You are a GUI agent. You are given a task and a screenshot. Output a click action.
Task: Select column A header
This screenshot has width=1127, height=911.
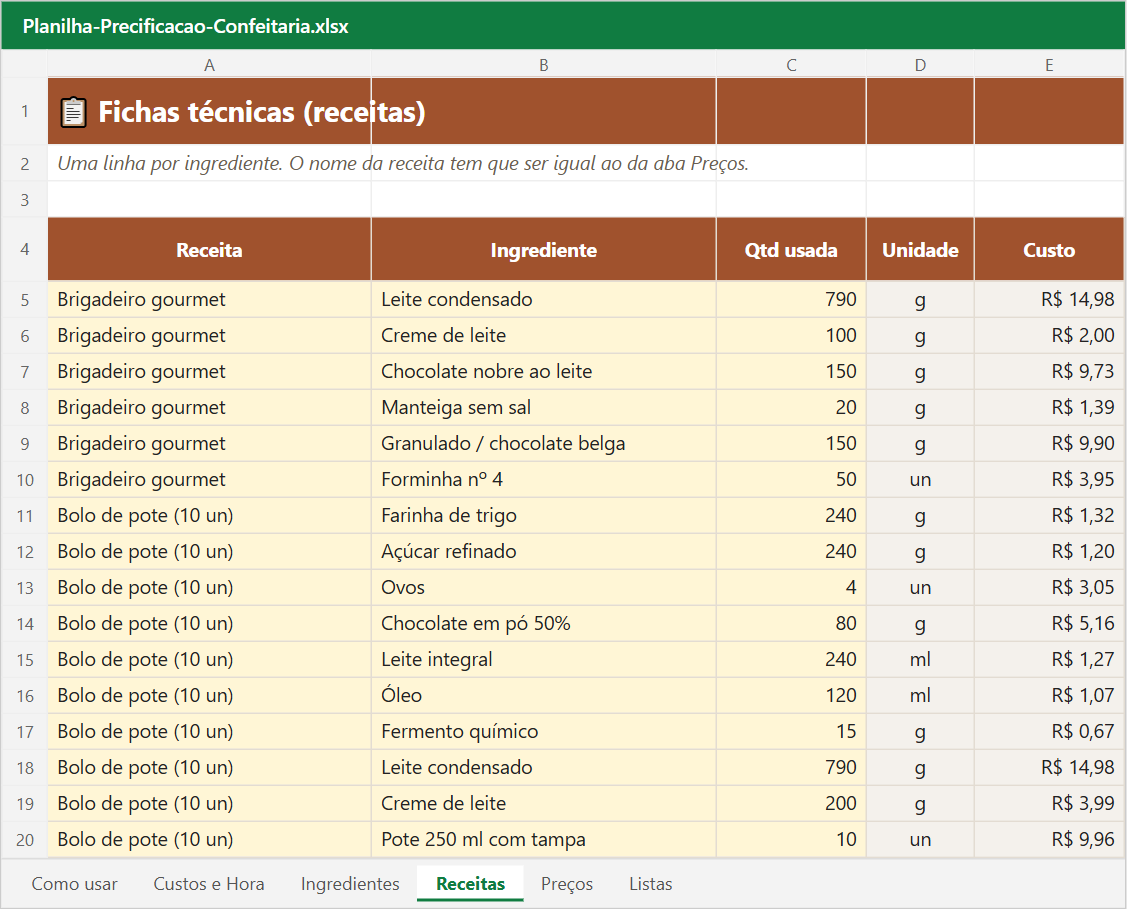click(209, 65)
